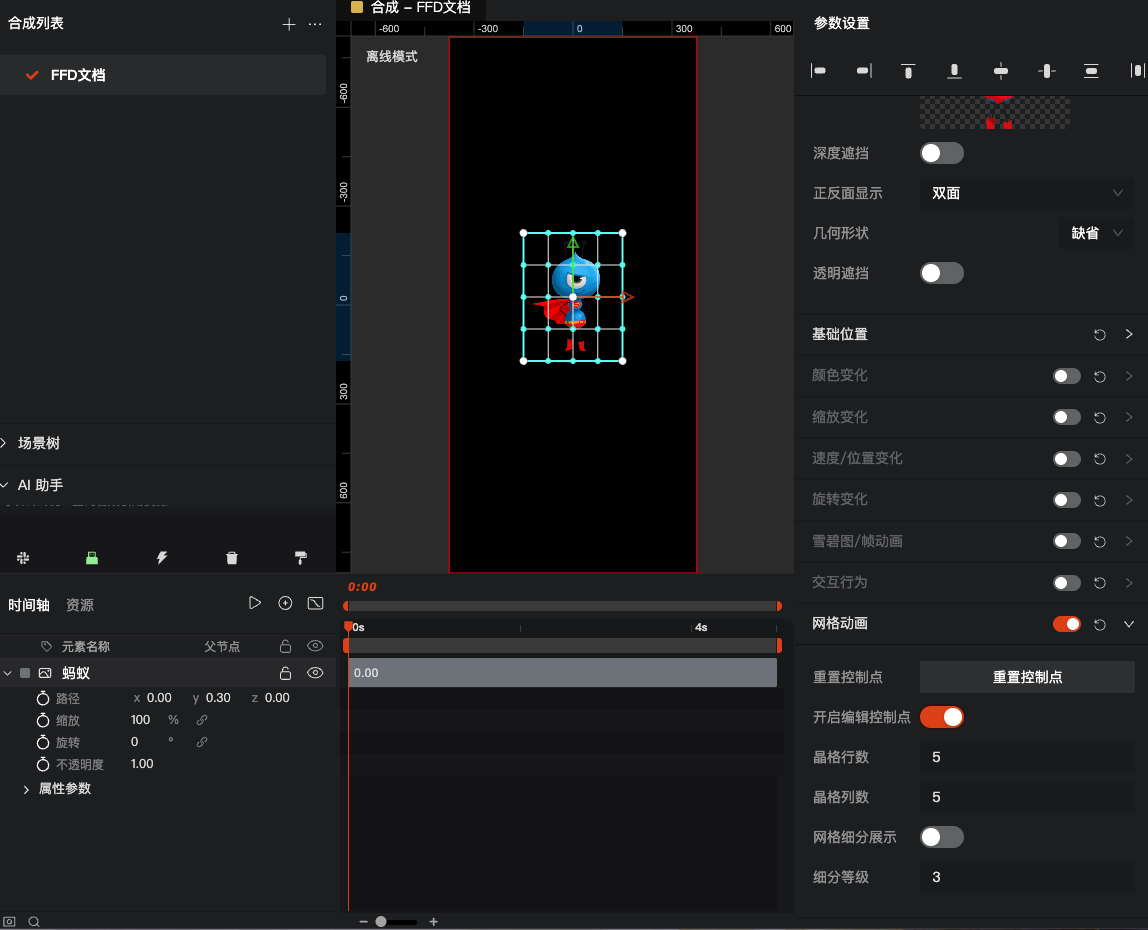Screen dimensions: 1148x930
Task: Click align vertical centers icon
Action: 1001,70
